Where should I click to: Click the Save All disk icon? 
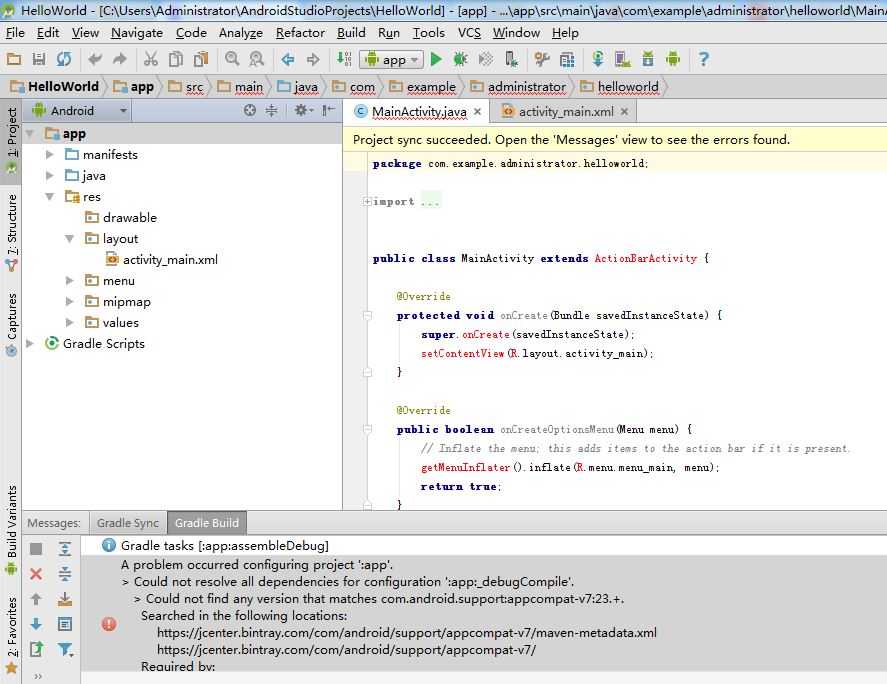click(38, 59)
